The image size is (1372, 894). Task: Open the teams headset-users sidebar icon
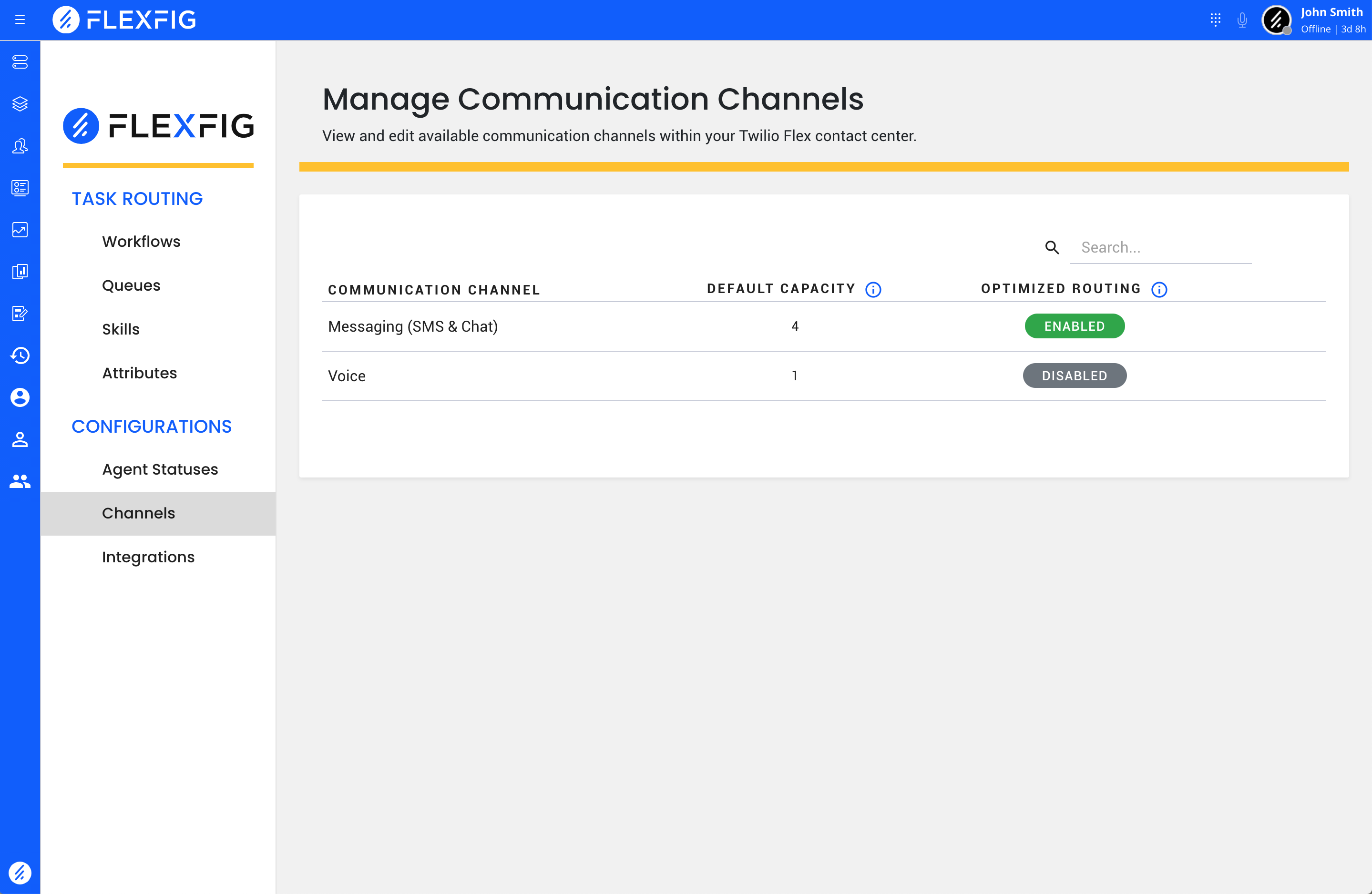(x=20, y=146)
